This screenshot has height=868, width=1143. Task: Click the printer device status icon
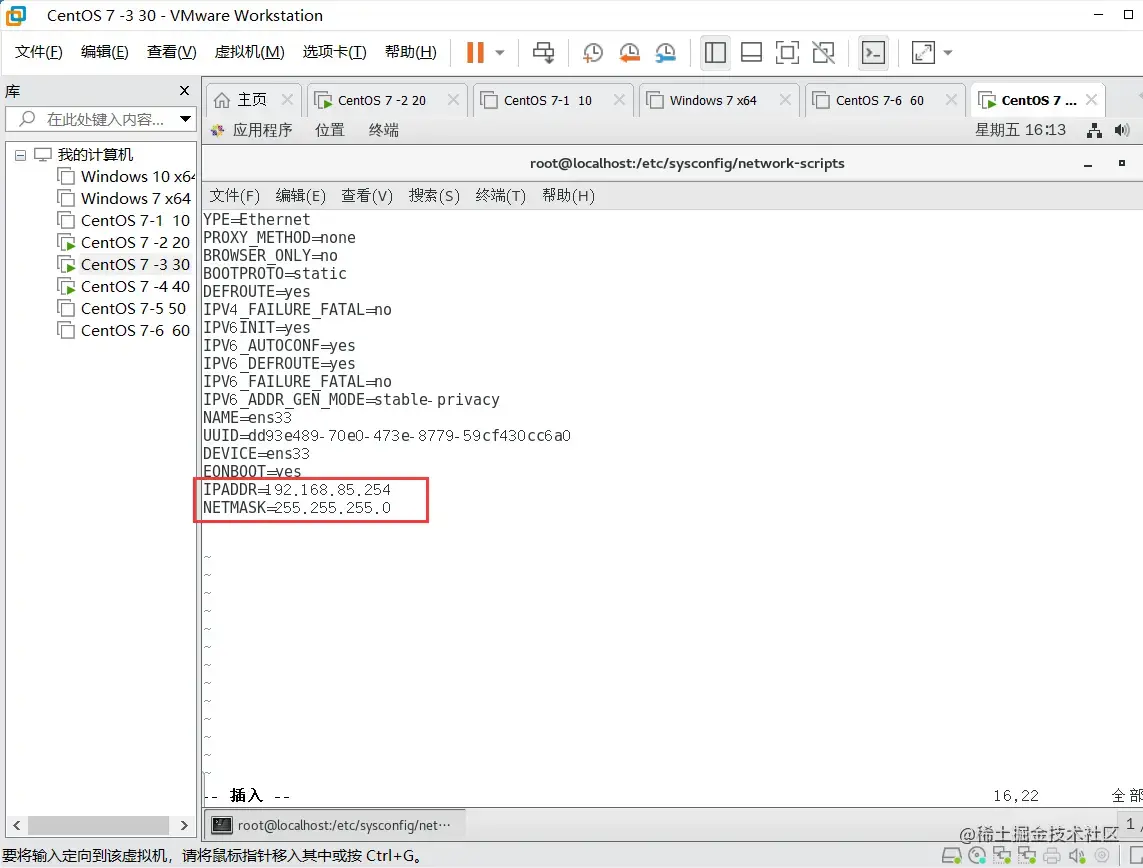1051,855
